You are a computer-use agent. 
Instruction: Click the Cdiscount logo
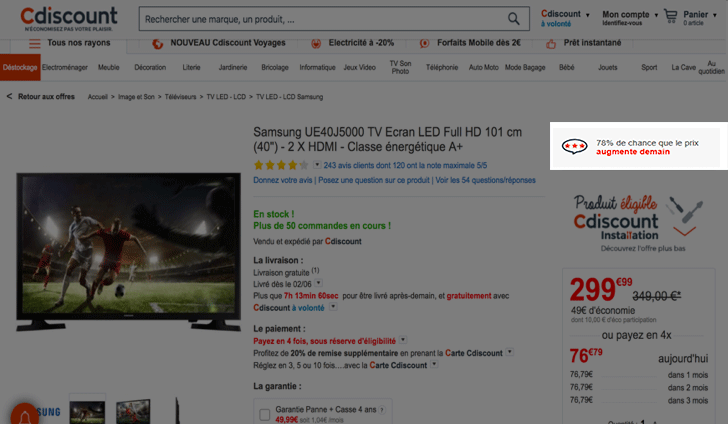(x=69, y=19)
